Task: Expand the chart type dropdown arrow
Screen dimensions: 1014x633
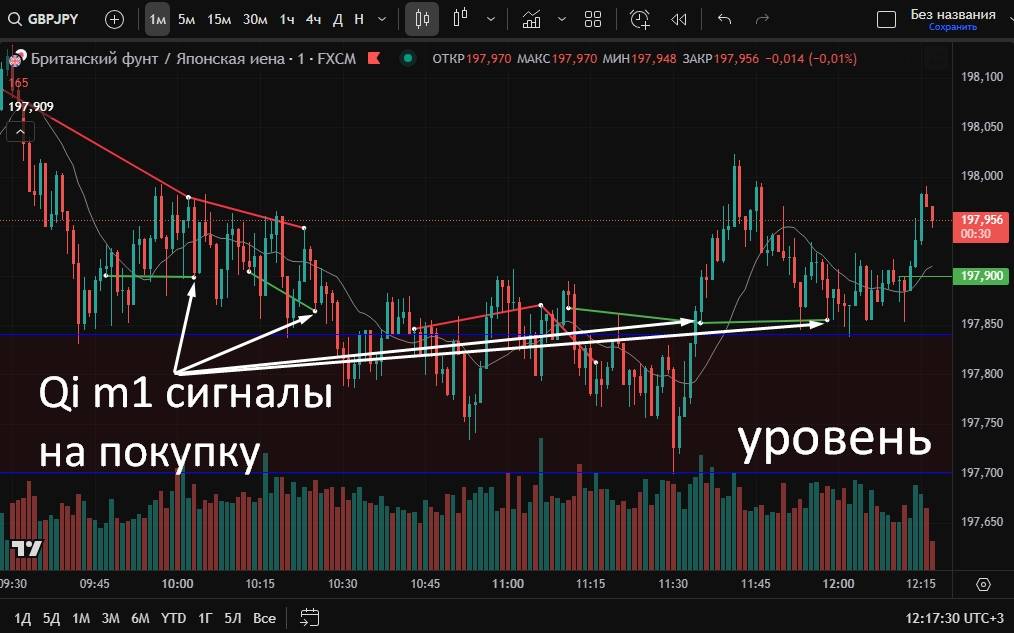Action: pos(491,19)
